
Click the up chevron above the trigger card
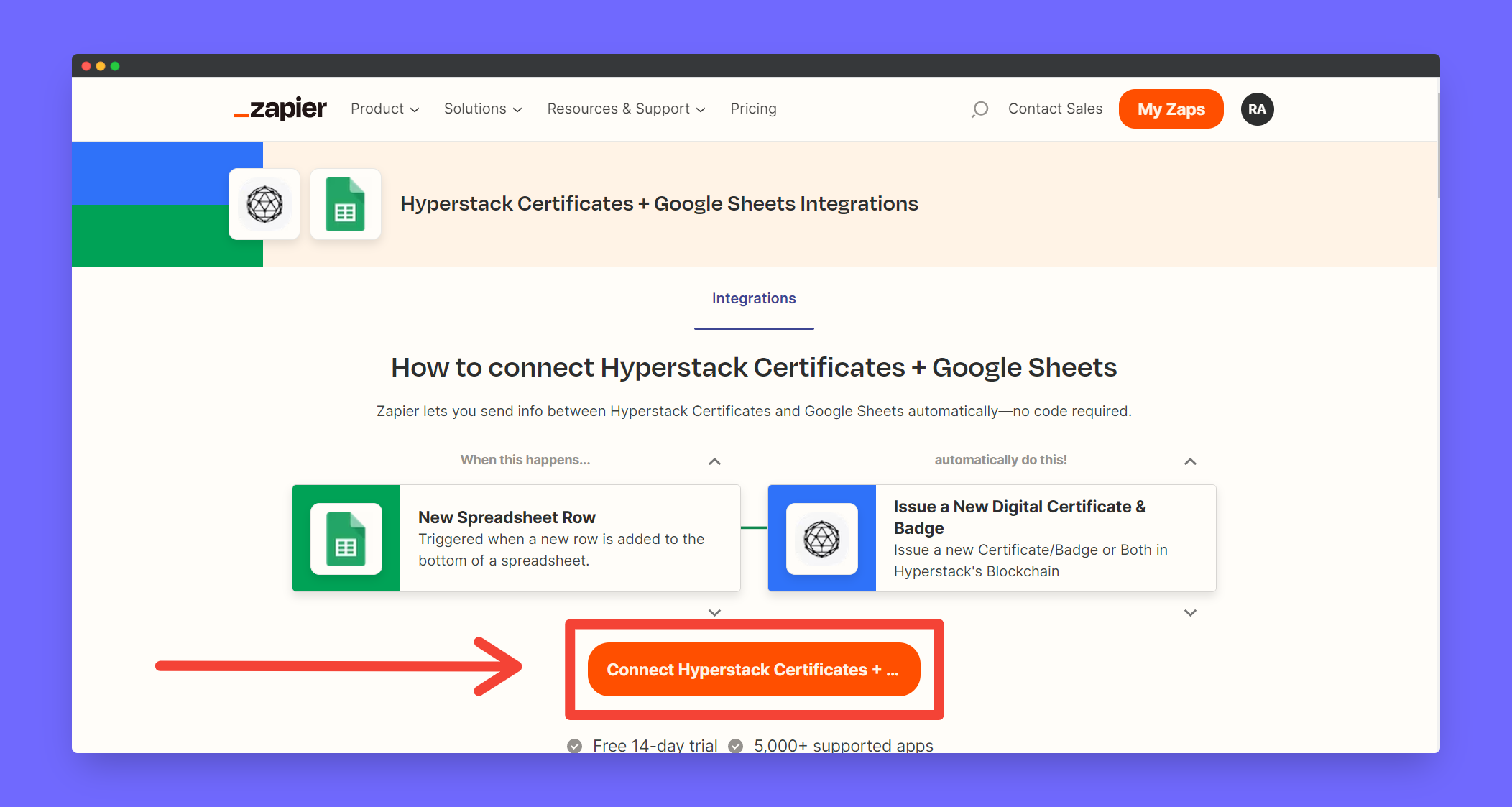tap(714, 461)
